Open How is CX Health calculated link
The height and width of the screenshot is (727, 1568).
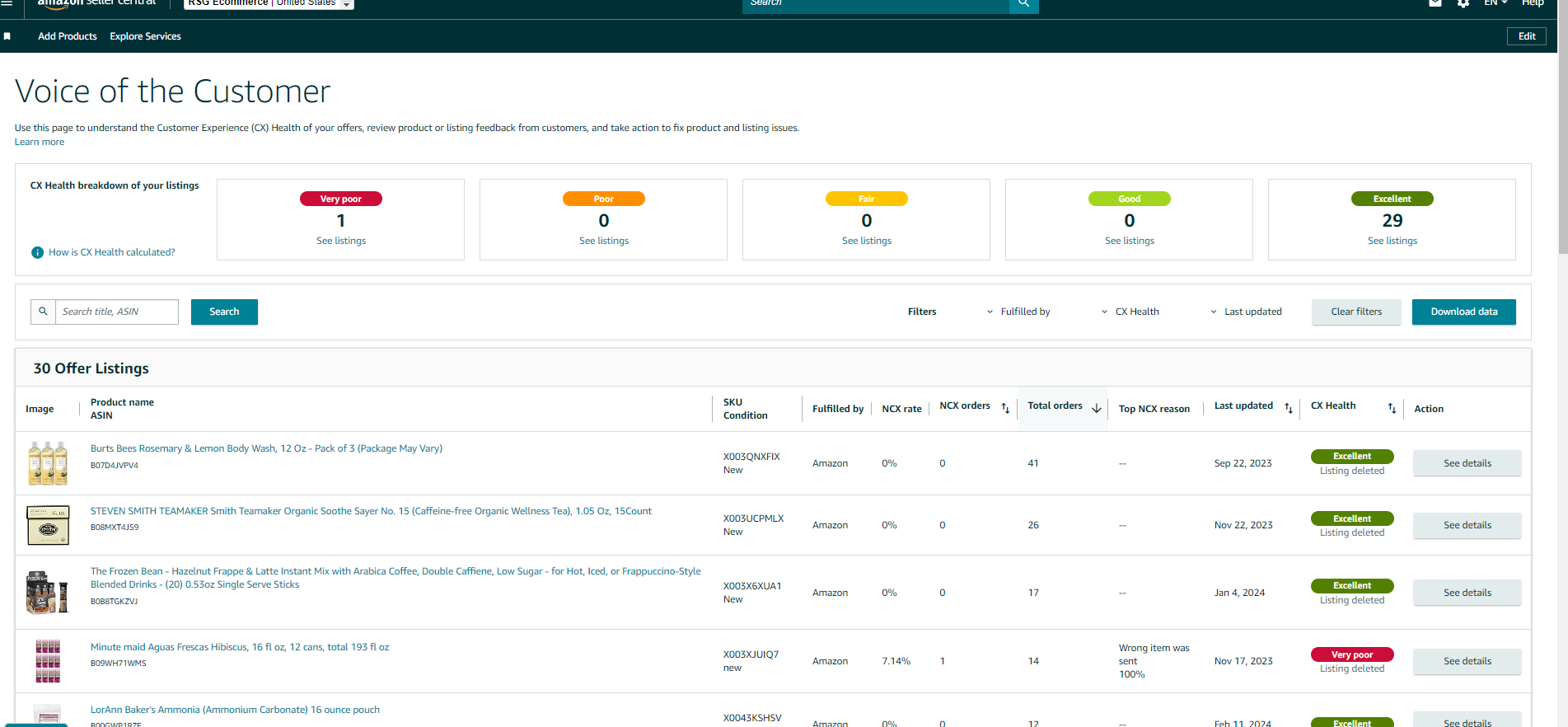point(112,252)
